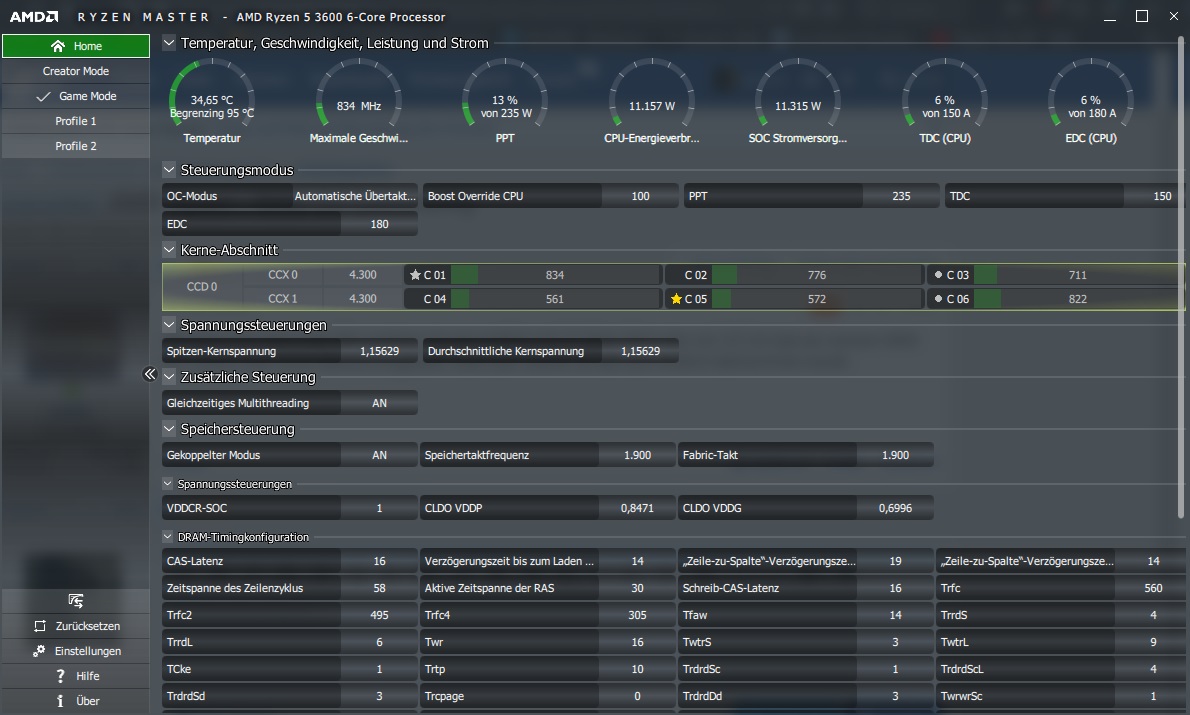Click the Hilfe question mark icon
1190x715 pixels.
60,676
